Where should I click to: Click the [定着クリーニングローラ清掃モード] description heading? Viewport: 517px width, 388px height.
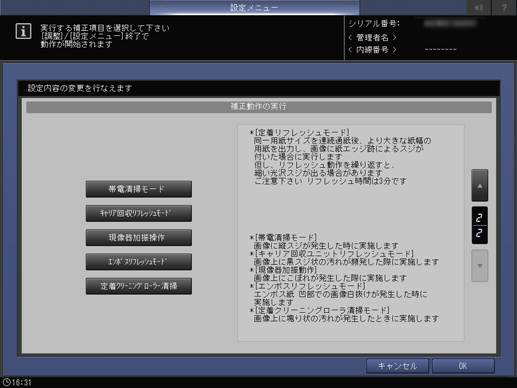[x=320, y=311]
